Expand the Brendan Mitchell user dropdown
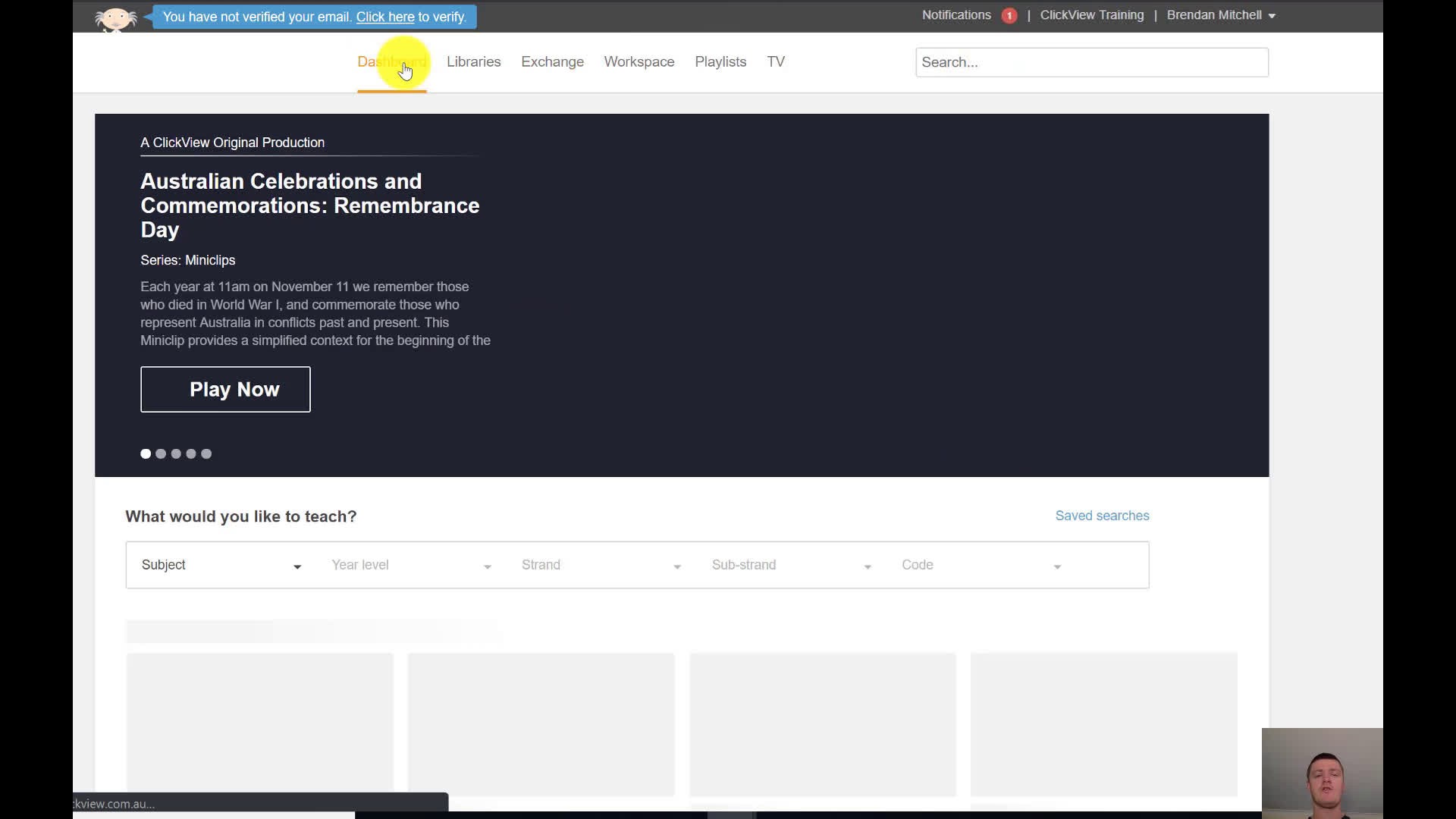Image resolution: width=1456 pixels, height=819 pixels. [1221, 15]
